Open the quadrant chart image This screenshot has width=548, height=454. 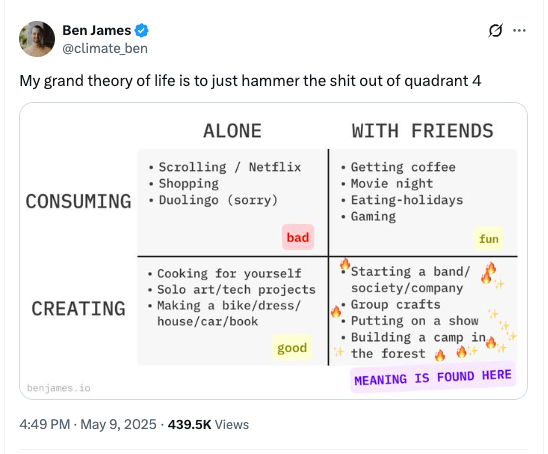pyautogui.click(x=273, y=251)
